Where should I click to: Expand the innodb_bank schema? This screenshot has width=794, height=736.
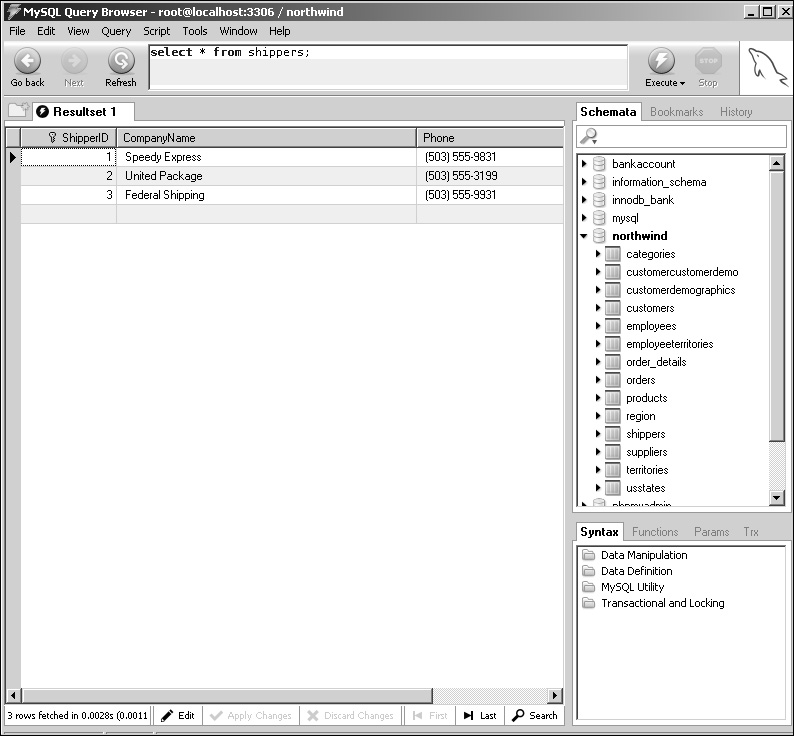pyautogui.click(x=584, y=200)
